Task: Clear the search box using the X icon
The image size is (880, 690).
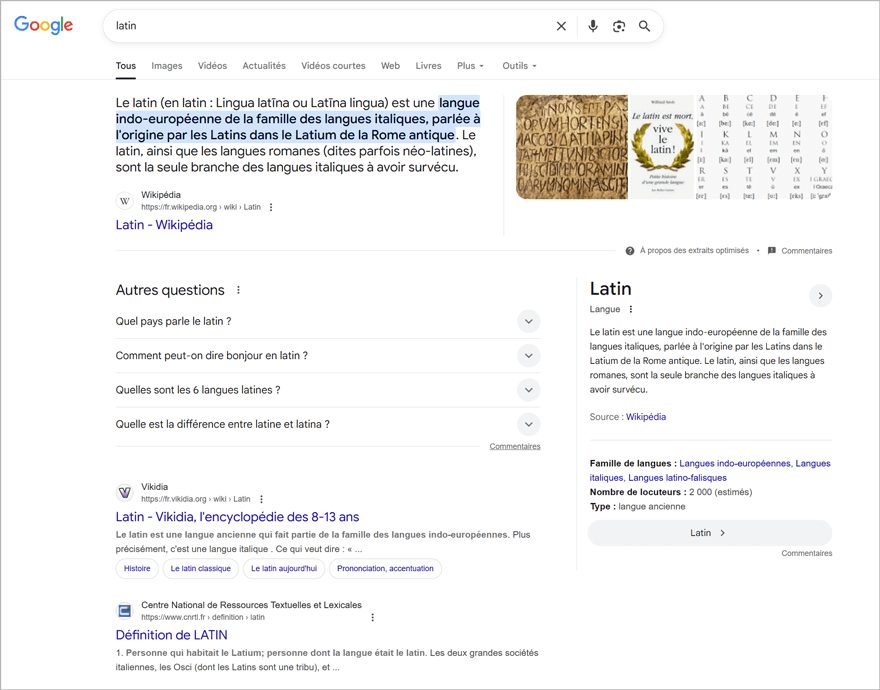Action: 561,26
